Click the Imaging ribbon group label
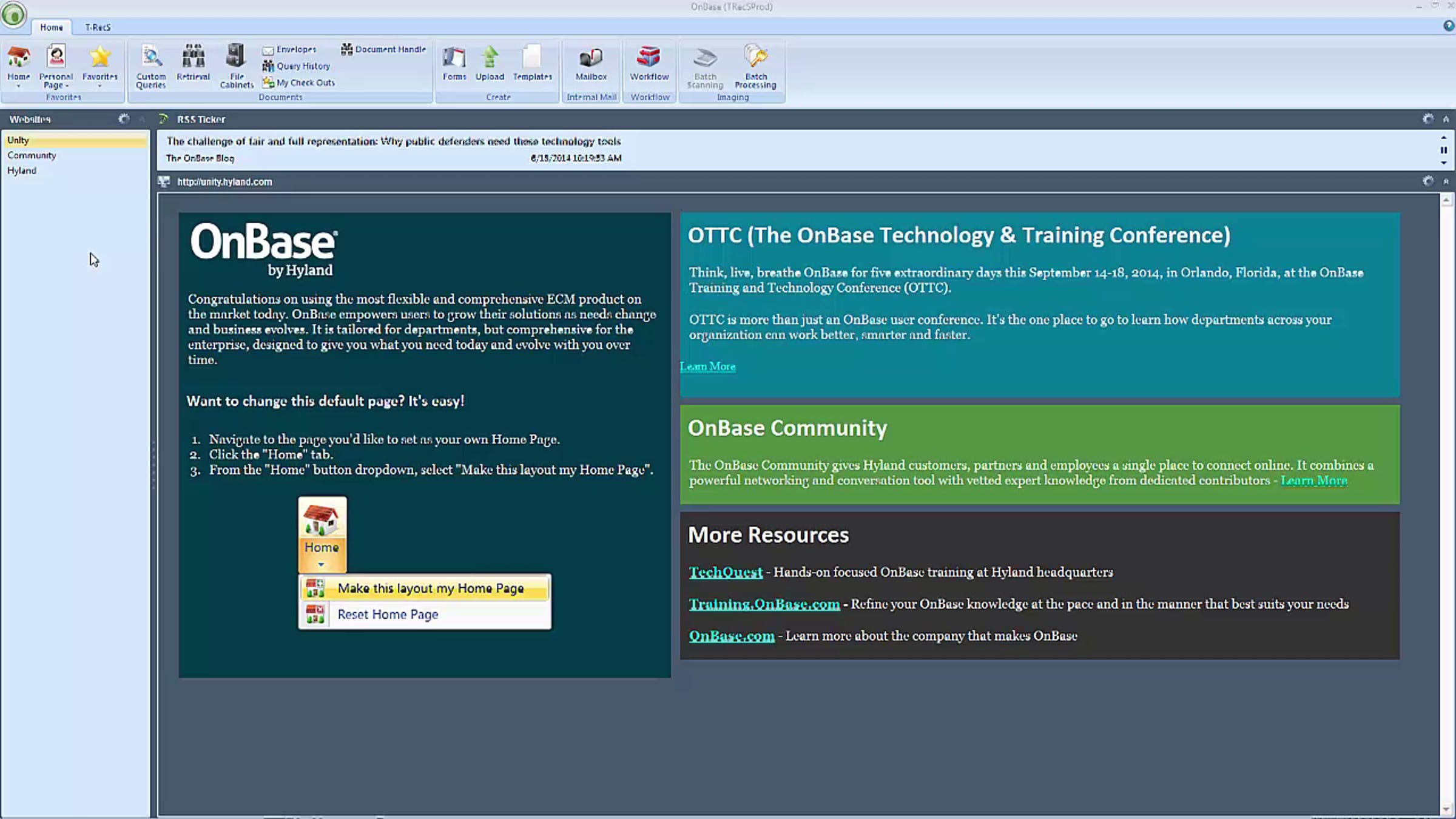1456x819 pixels. [733, 97]
